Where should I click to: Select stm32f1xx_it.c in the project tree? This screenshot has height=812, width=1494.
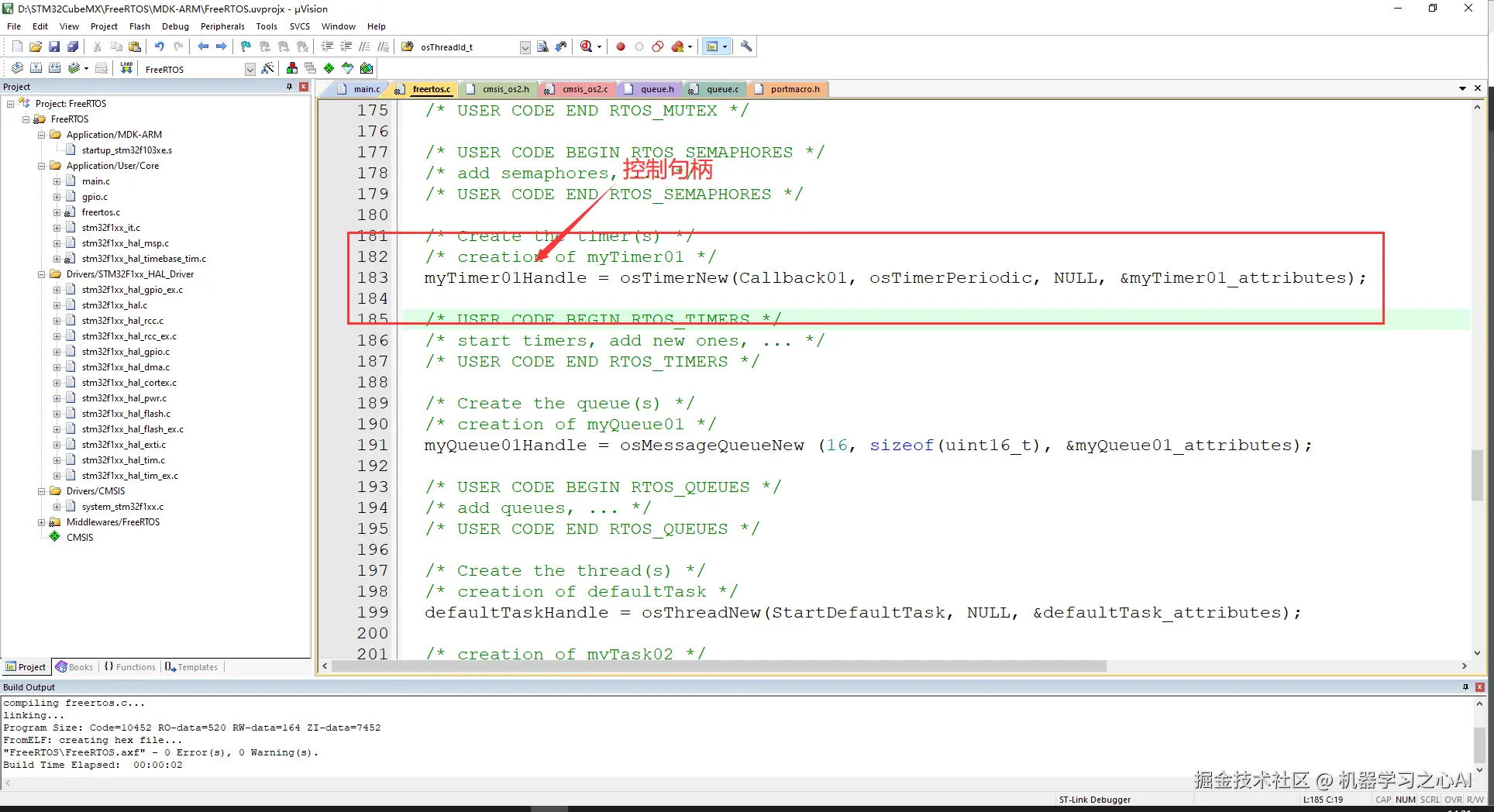[x=111, y=228]
